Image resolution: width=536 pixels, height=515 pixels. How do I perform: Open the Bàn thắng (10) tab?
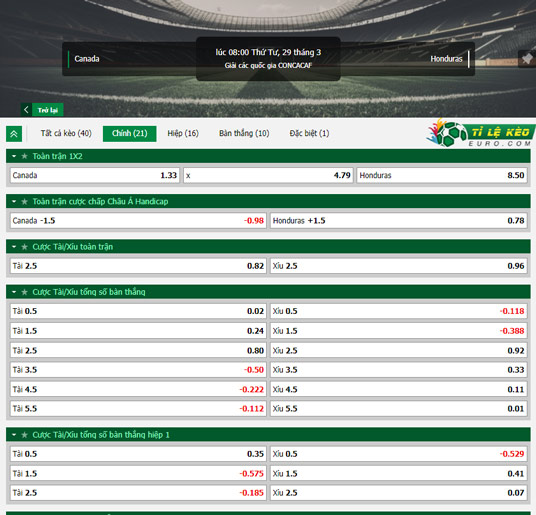(x=244, y=133)
